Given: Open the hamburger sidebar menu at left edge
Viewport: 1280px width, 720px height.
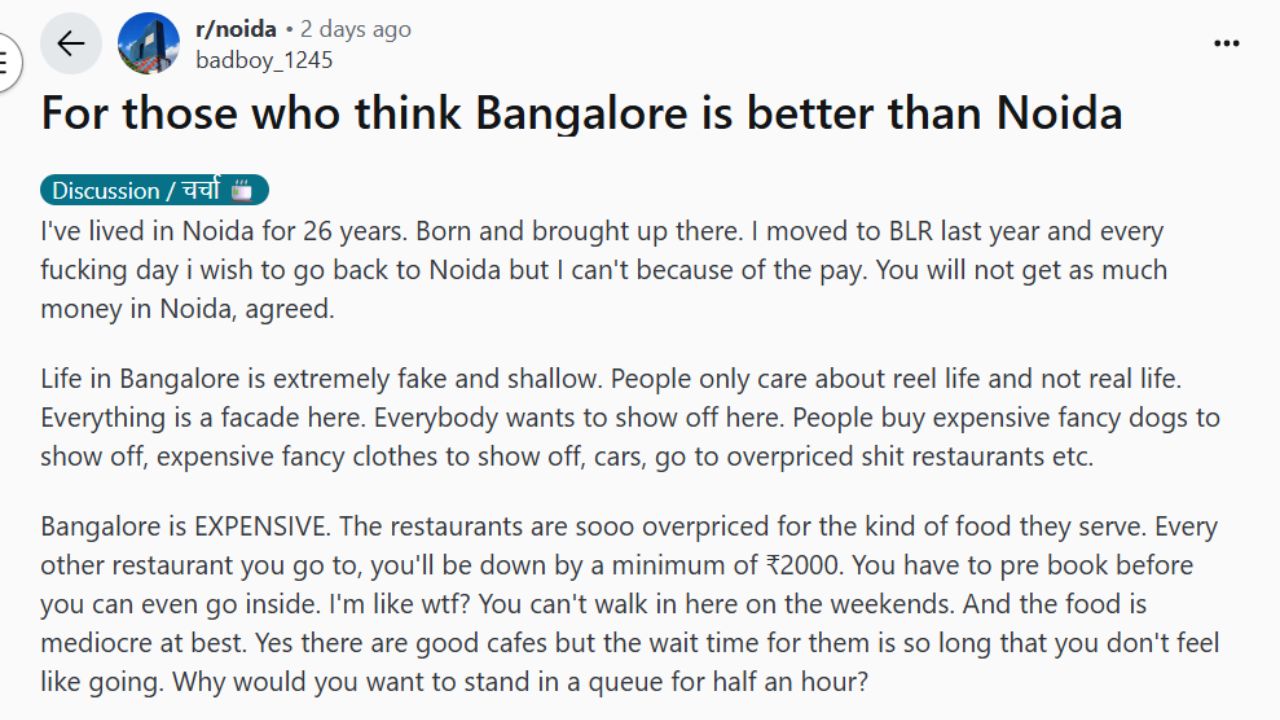Looking at the screenshot, I should click(5, 62).
